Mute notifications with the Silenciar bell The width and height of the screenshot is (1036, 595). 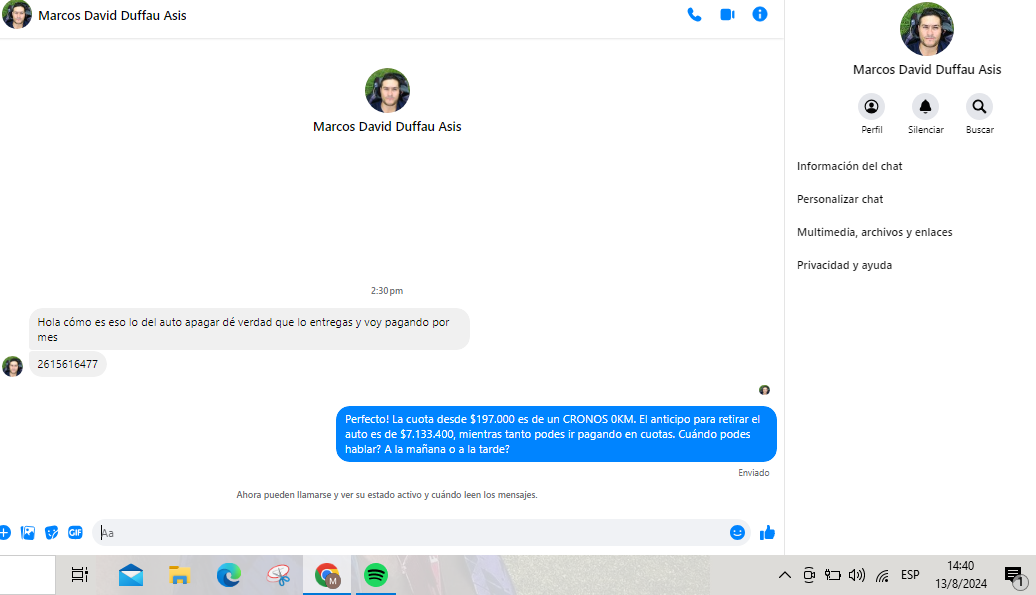[x=925, y=107]
